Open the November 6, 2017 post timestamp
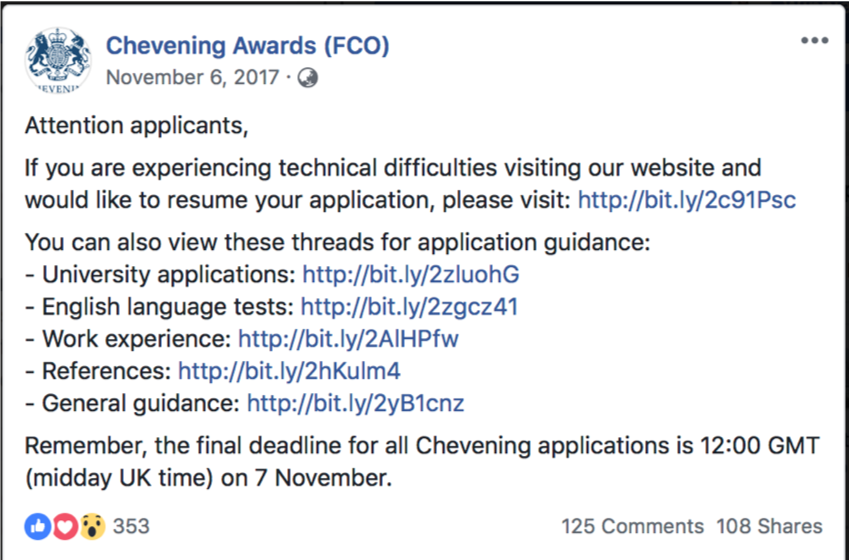The height and width of the screenshot is (560, 849). click(192, 77)
